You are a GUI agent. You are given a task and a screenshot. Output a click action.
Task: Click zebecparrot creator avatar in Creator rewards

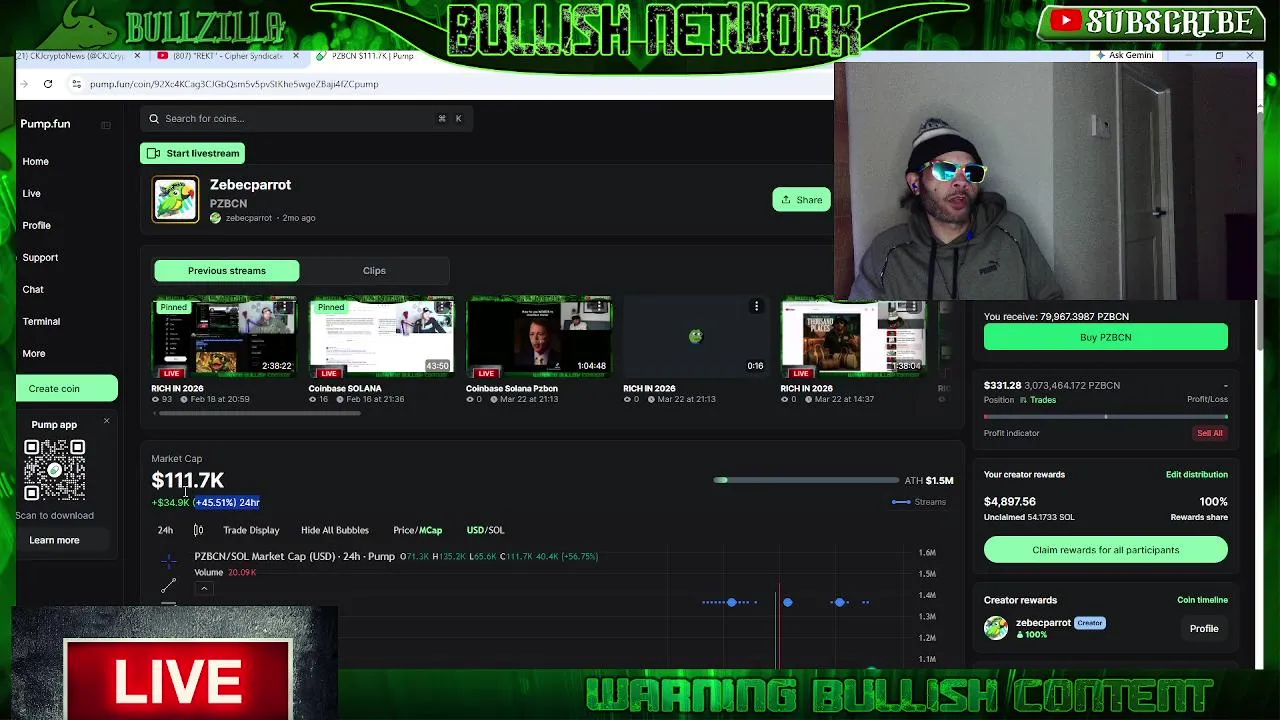(996, 628)
